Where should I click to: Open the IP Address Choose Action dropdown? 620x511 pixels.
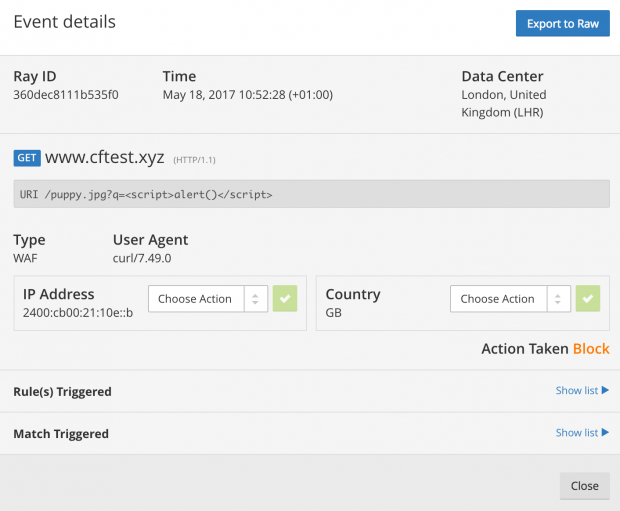point(208,299)
